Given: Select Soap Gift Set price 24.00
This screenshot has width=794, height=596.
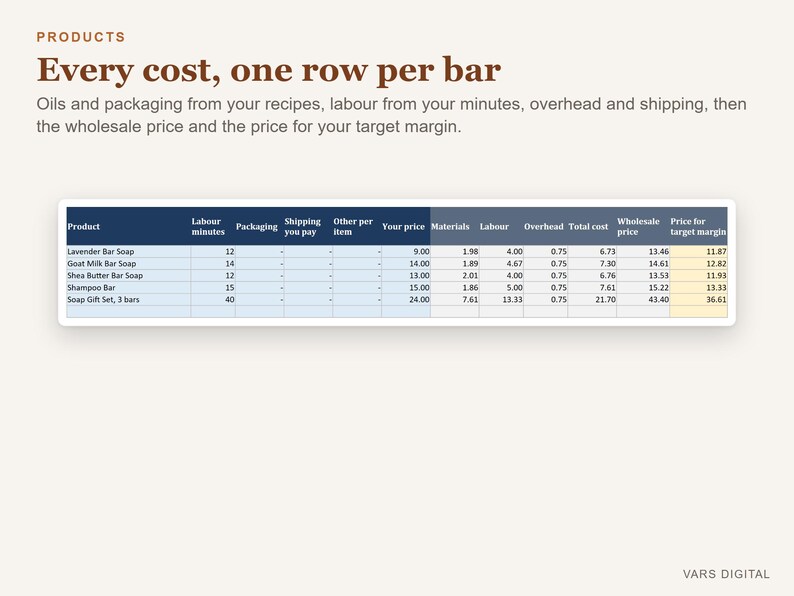Looking at the screenshot, I should (x=406, y=300).
